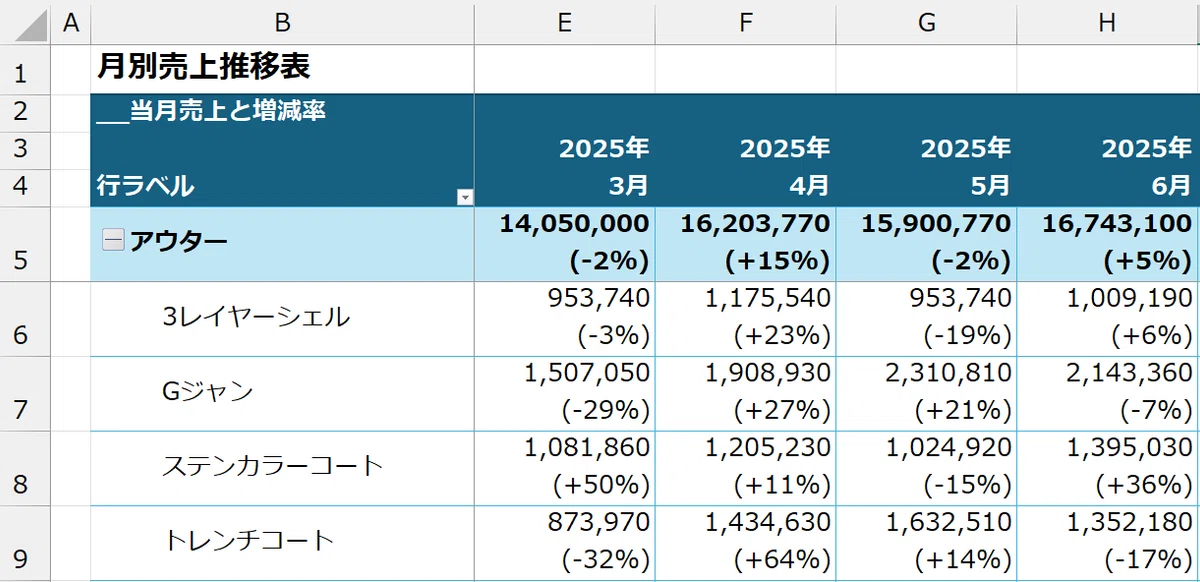The width and height of the screenshot is (1200, 582).
Task: Select cell with 2,143,360 (-7%)
Action: 1108,394
